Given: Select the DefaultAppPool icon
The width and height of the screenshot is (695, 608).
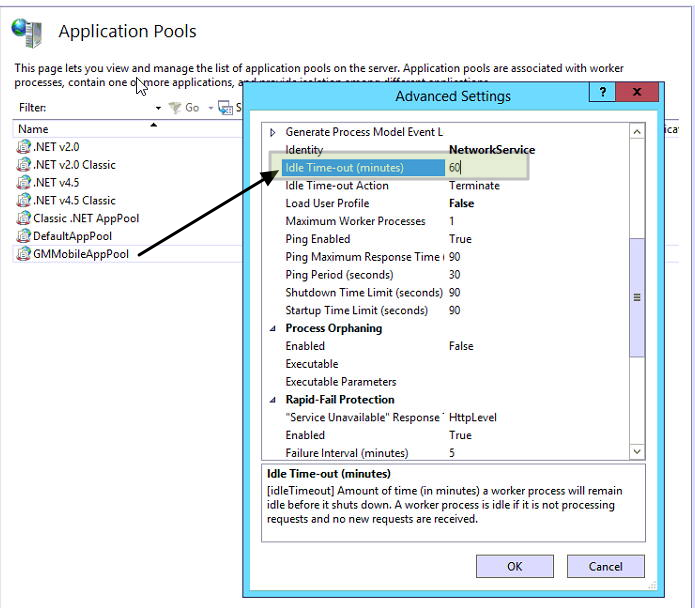Looking at the screenshot, I should click(24, 236).
